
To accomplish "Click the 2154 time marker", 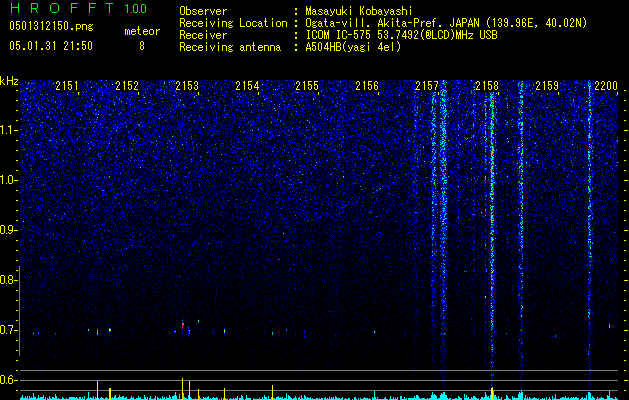I will point(247,85).
